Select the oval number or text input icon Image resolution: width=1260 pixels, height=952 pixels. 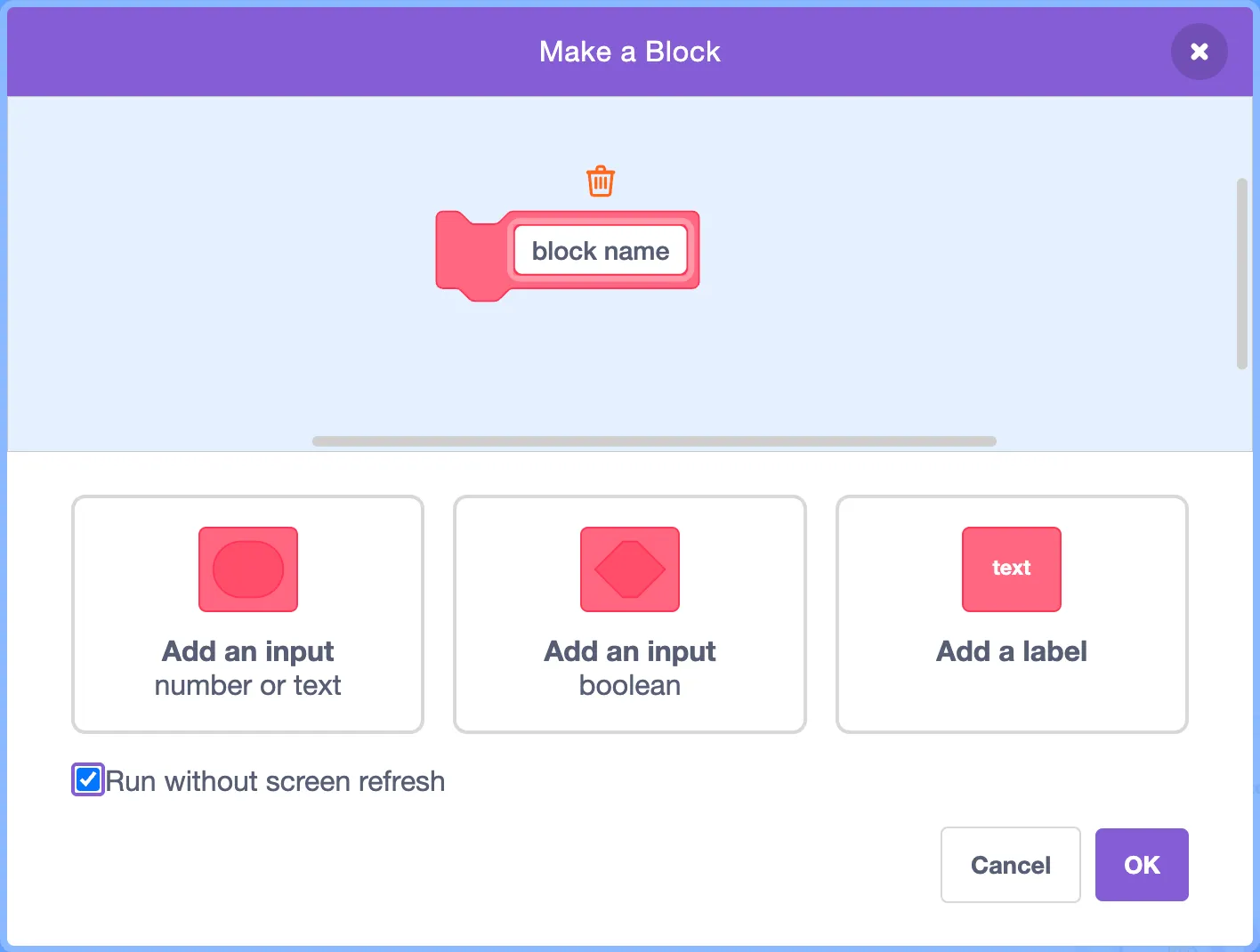coord(247,569)
